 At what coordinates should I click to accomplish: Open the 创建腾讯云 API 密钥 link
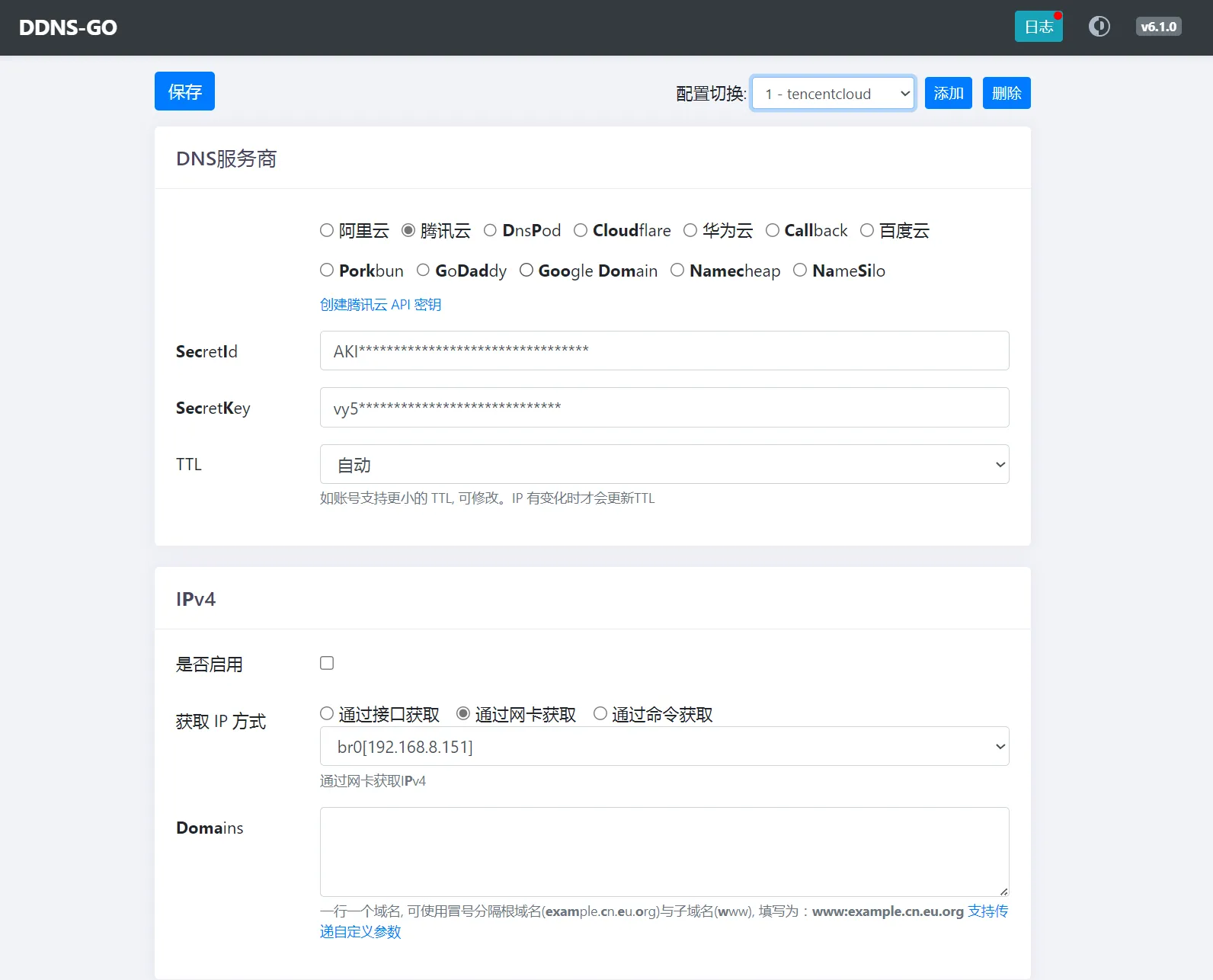click(380, 305)
